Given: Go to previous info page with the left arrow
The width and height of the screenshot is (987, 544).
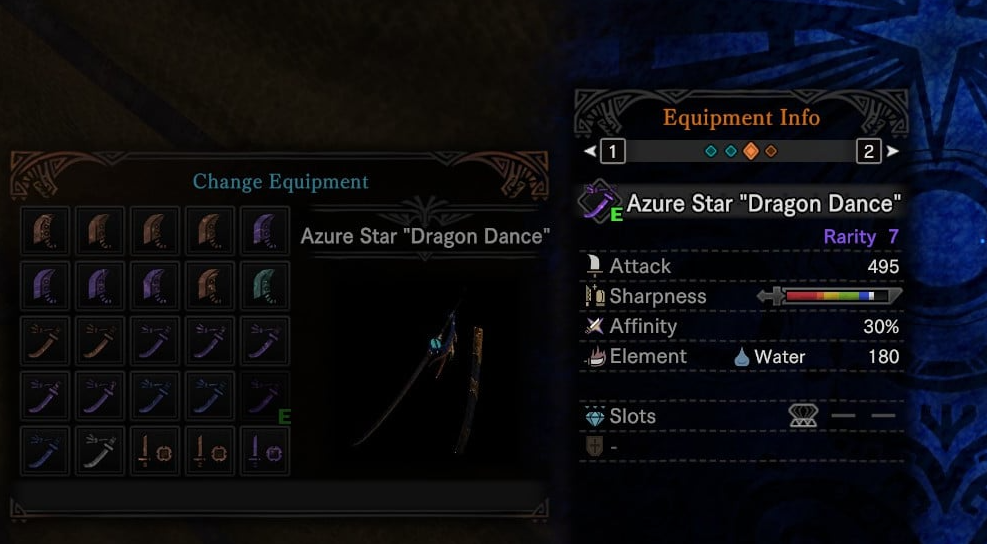Looking at the screenshot, I should point(589,152).
